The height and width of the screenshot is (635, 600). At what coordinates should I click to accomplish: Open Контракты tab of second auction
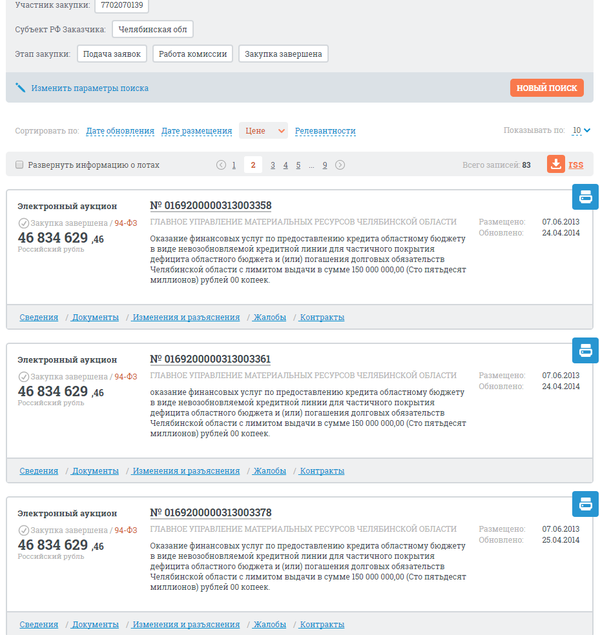point(322,470)
